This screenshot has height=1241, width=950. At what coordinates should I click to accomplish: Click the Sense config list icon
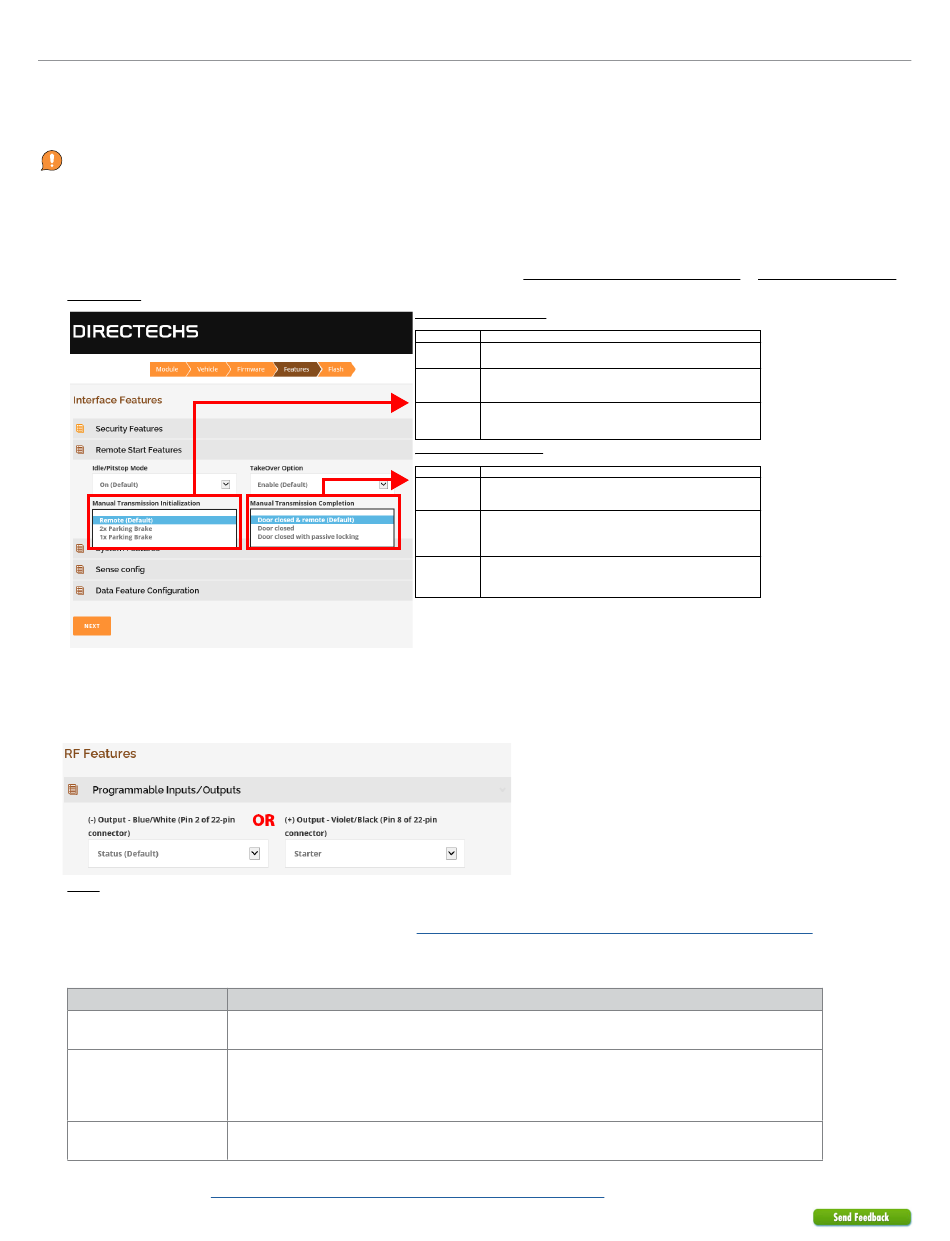tap(80, 570)
